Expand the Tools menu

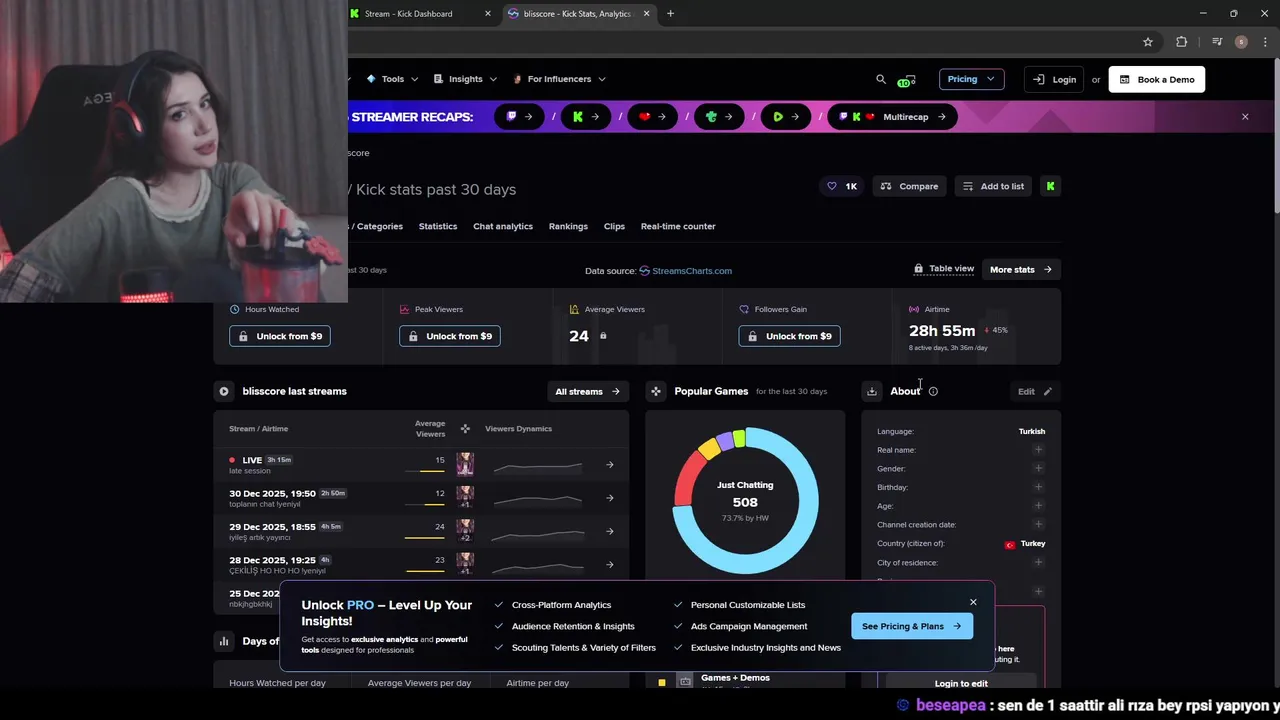(x=392, y=79)
